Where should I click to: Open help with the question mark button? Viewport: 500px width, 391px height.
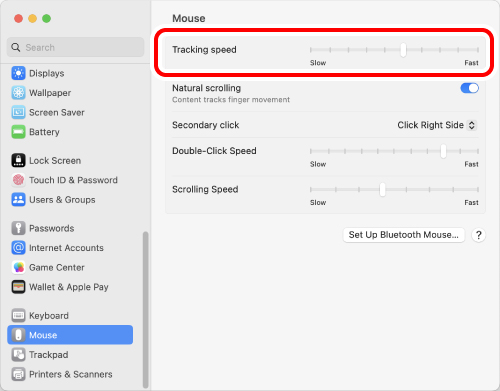point(479,235)
